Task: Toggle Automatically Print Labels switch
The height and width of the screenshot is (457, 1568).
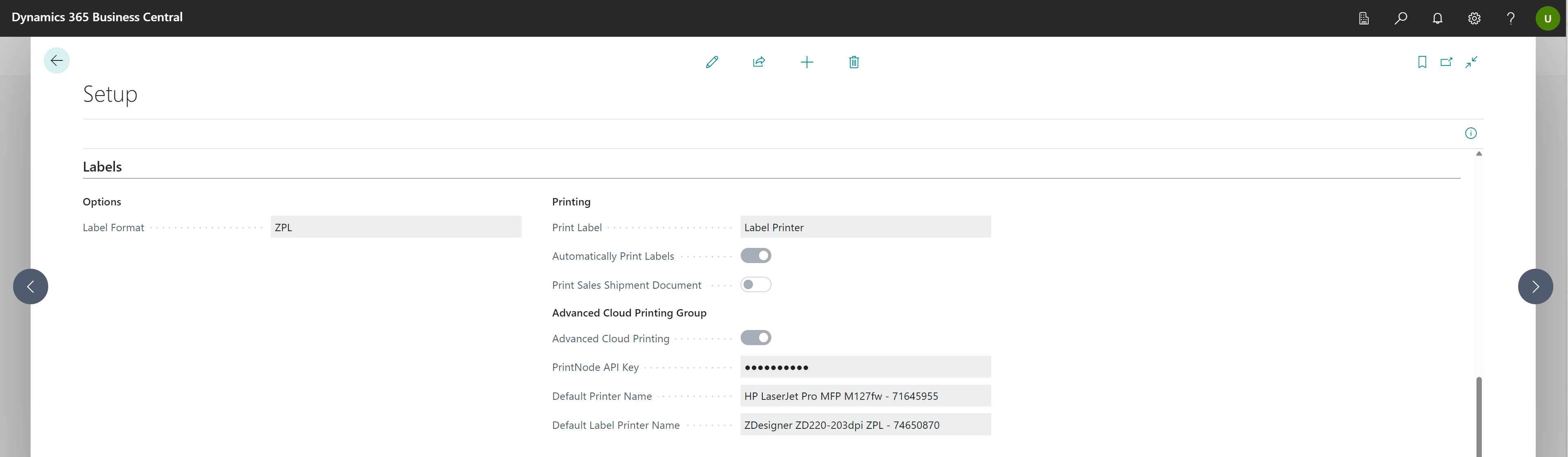Action: (x=756, y=256)
